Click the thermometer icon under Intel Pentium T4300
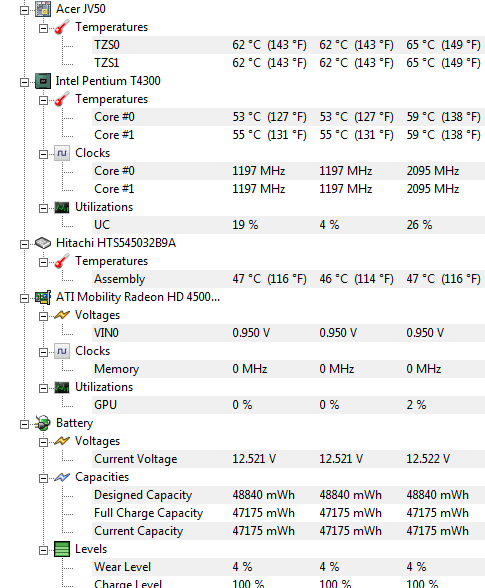This screenshot has width=485, height=588. (62, 99)
